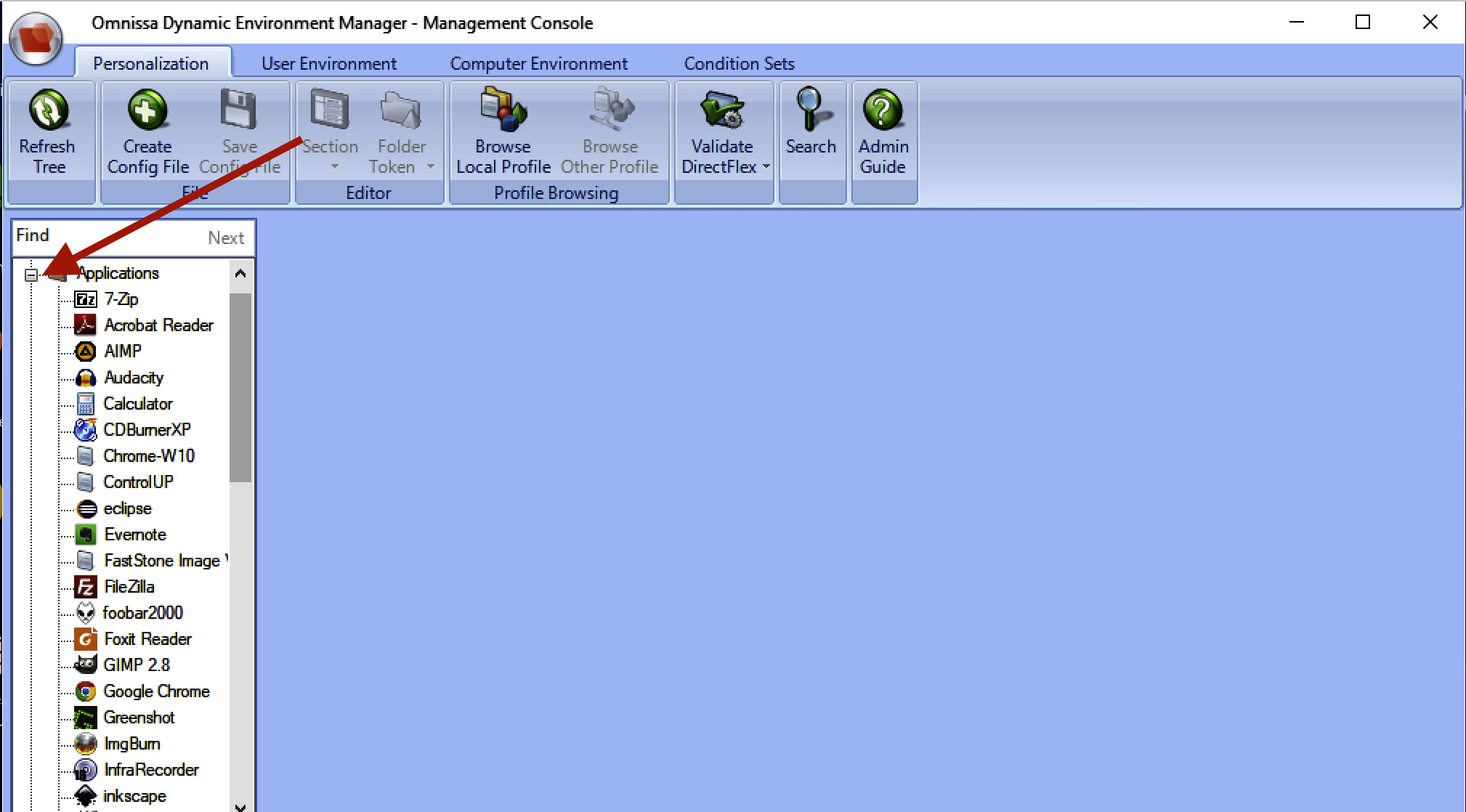Select the FileZilla icon in the tree
The height and width of the screenshot is (812, 1466).
pos(86,587)
